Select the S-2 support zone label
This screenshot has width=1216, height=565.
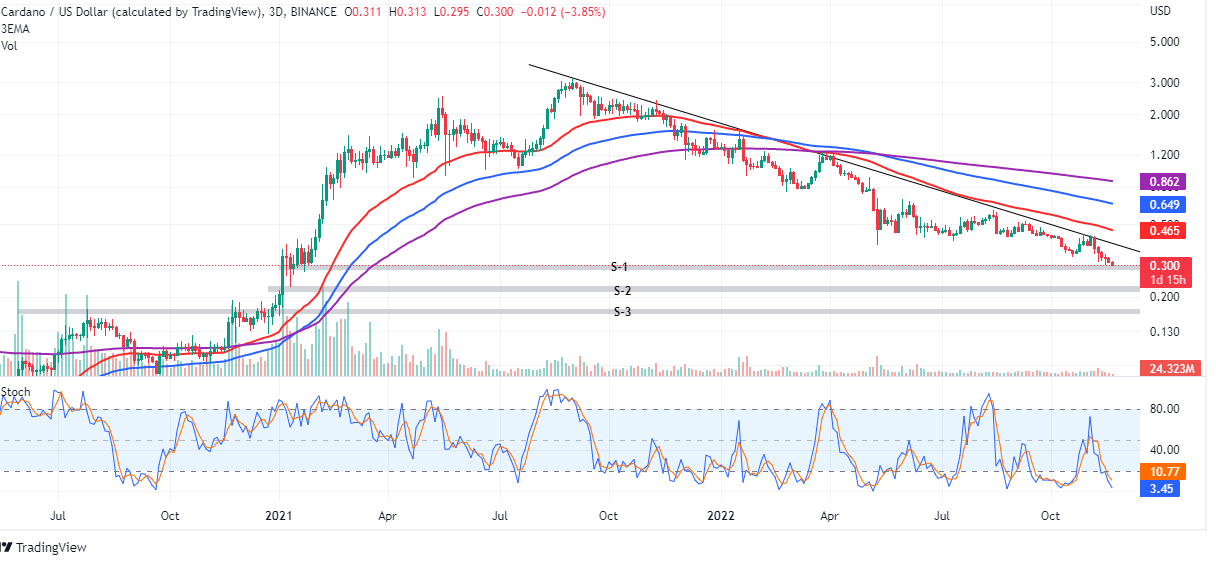[622, 290]
